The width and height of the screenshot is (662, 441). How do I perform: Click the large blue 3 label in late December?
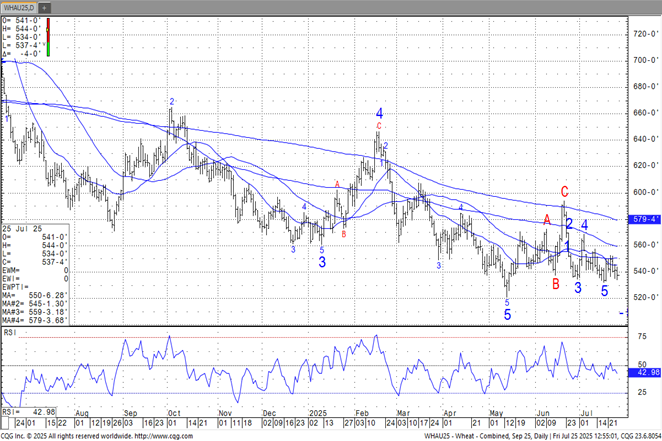322,262
